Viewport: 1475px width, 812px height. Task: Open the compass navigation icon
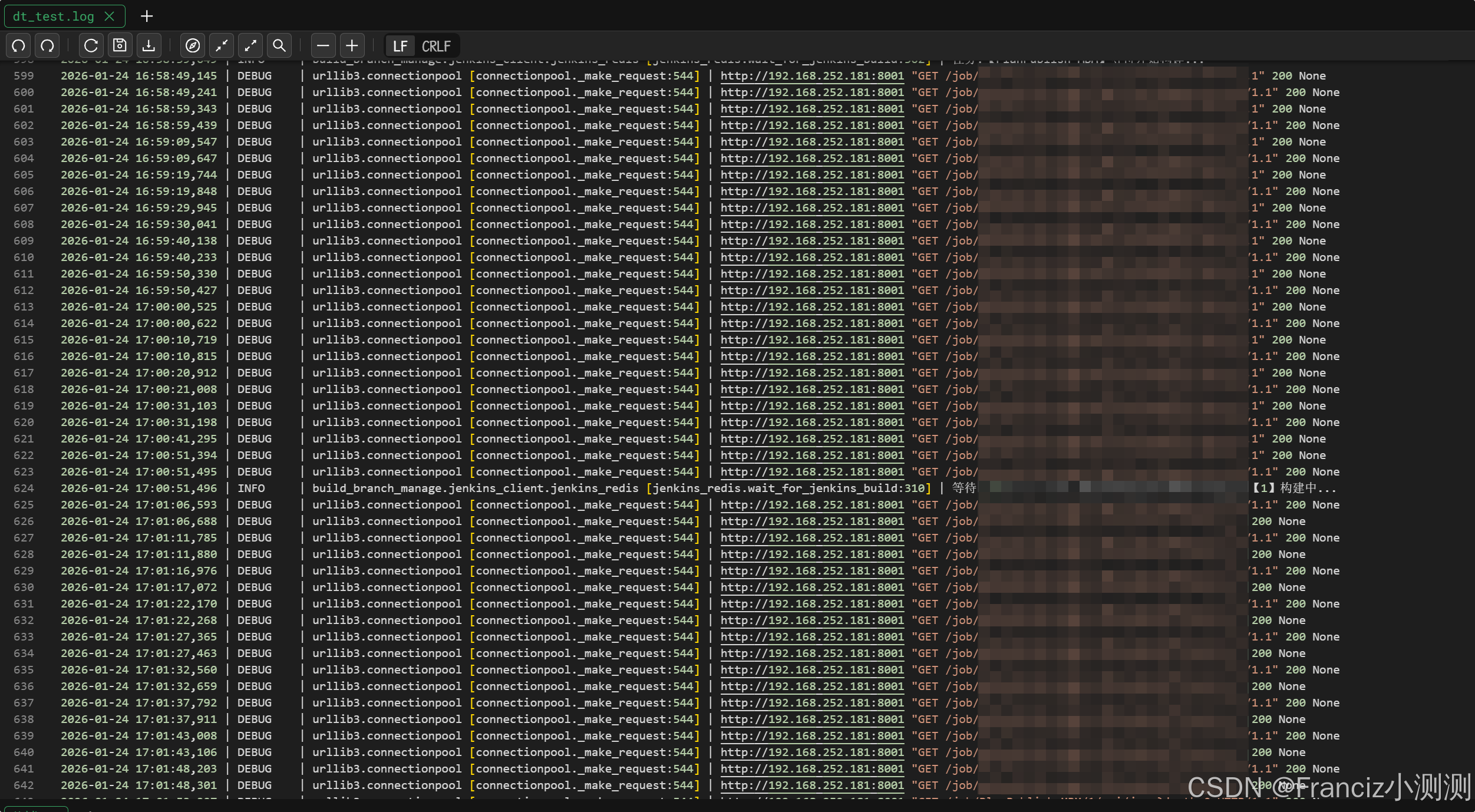(x=193, y=45)
